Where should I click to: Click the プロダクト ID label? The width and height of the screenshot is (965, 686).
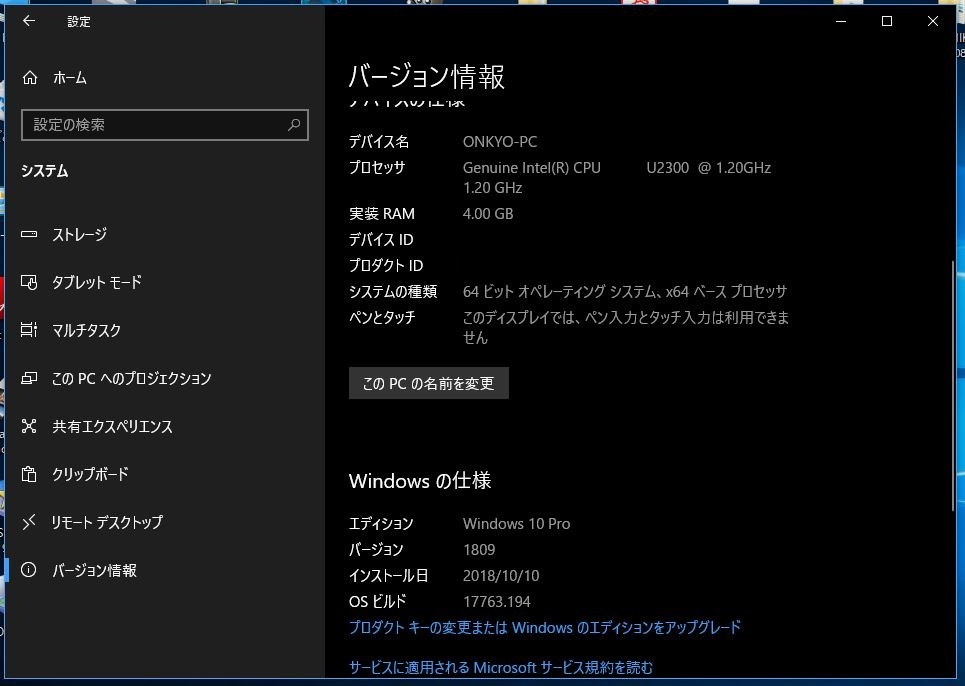[386, 266]
